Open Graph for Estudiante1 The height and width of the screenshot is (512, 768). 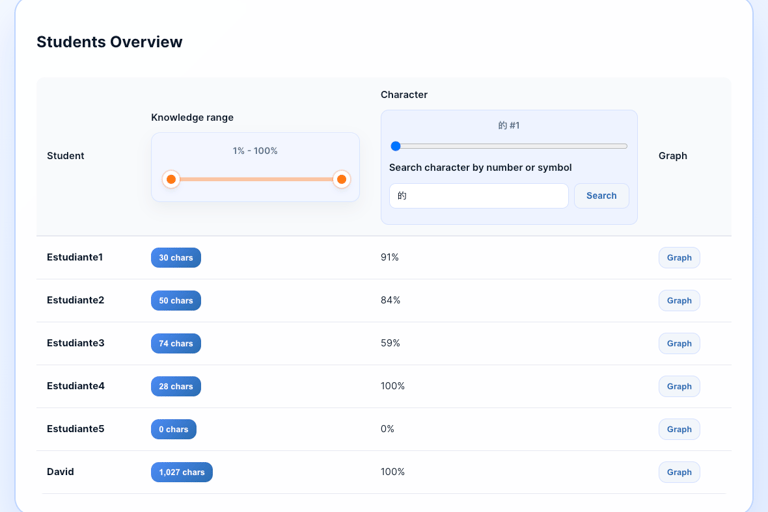[x=679, y=258]
